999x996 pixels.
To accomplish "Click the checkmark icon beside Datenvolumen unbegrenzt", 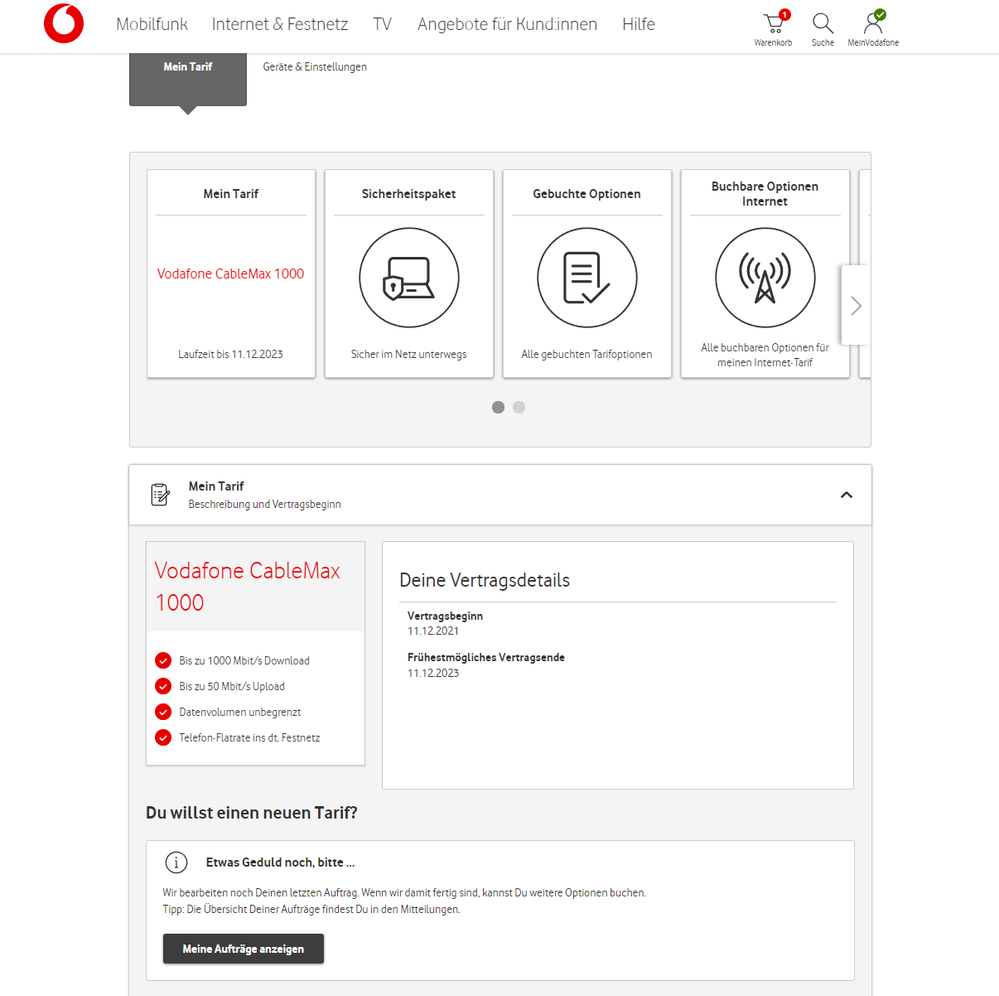I will tap(163, 712).
